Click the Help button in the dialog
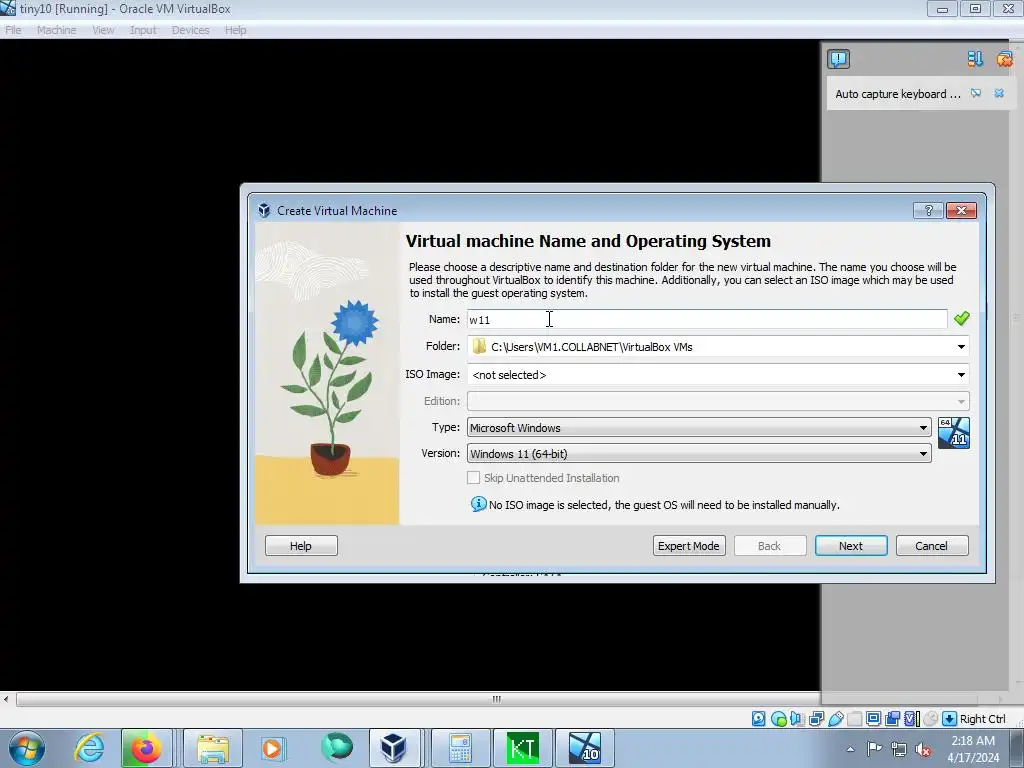This screenshot has width=1024, height=768. [x=301, y=546]
